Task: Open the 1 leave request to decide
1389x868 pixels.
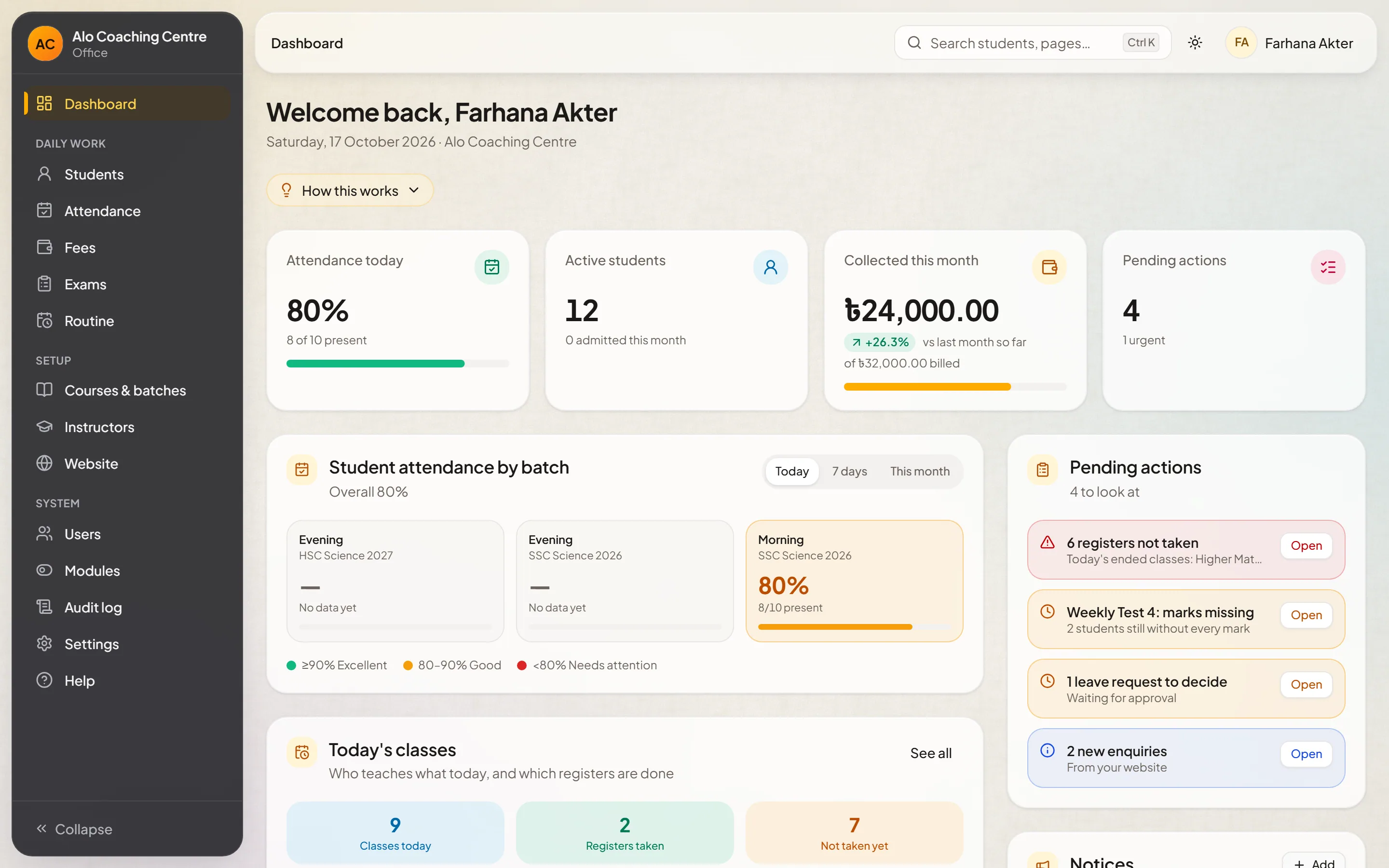Action: pyautogui.click(x=1306, y=685)
